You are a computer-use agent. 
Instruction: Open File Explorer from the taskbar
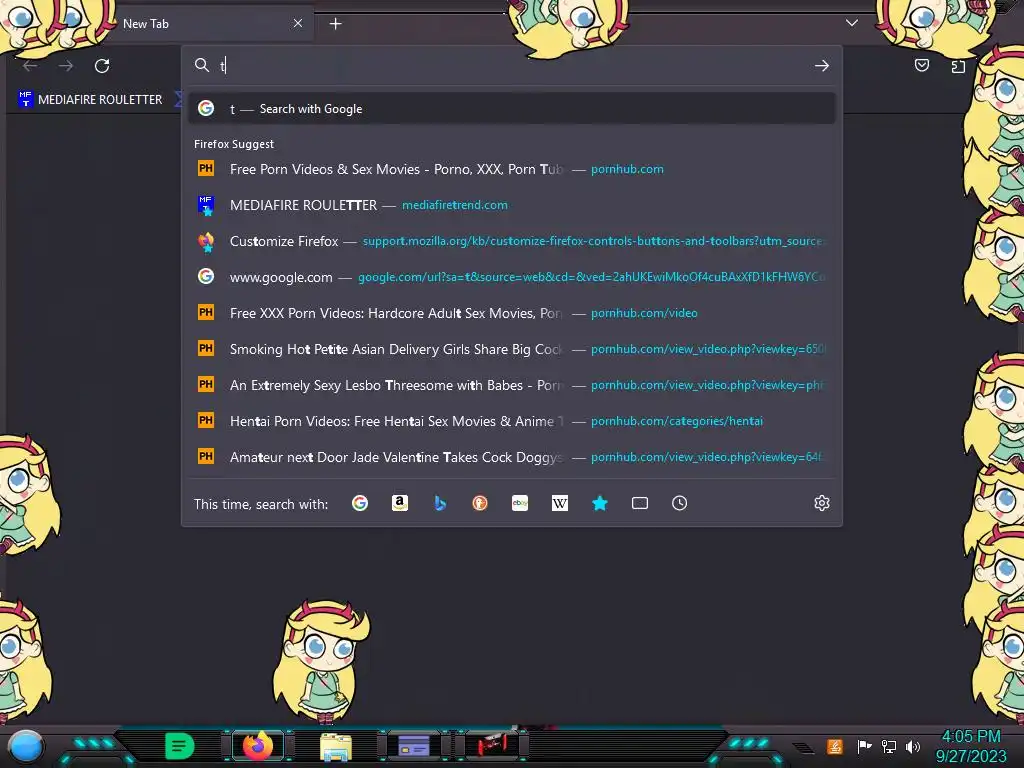tap(336, 746)
